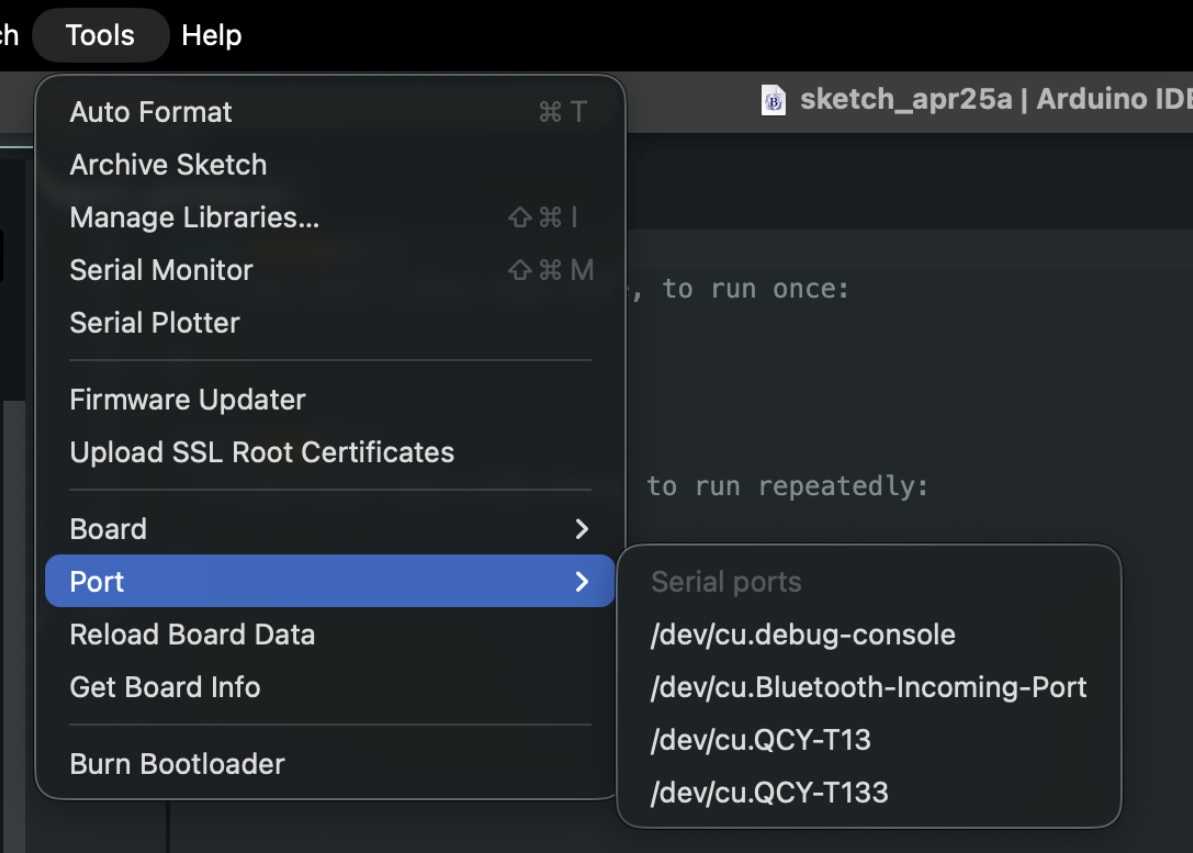The height and width of the screenshot is (853, 1193).
Task: Expand the Board submenu
Action: pos(329,528)
